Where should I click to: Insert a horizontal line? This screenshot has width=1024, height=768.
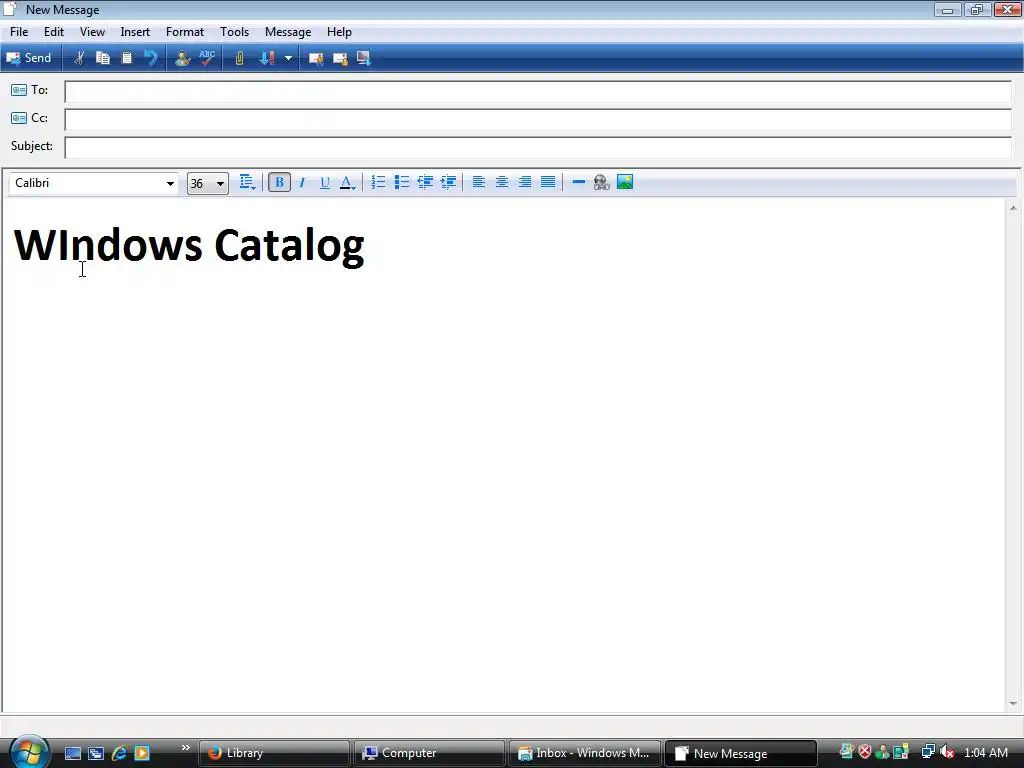pos(579,182)
